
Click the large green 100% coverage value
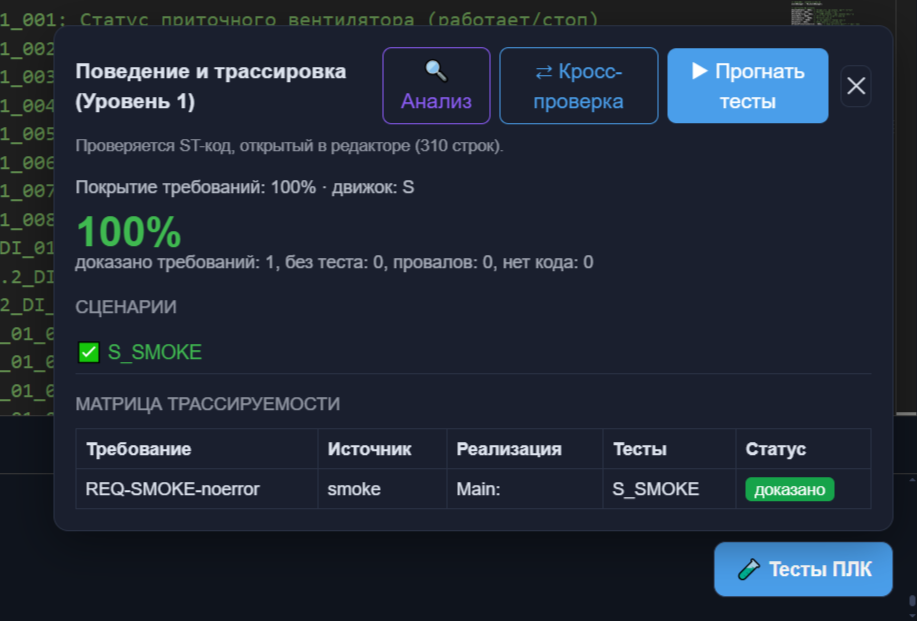tap(129, 232)
